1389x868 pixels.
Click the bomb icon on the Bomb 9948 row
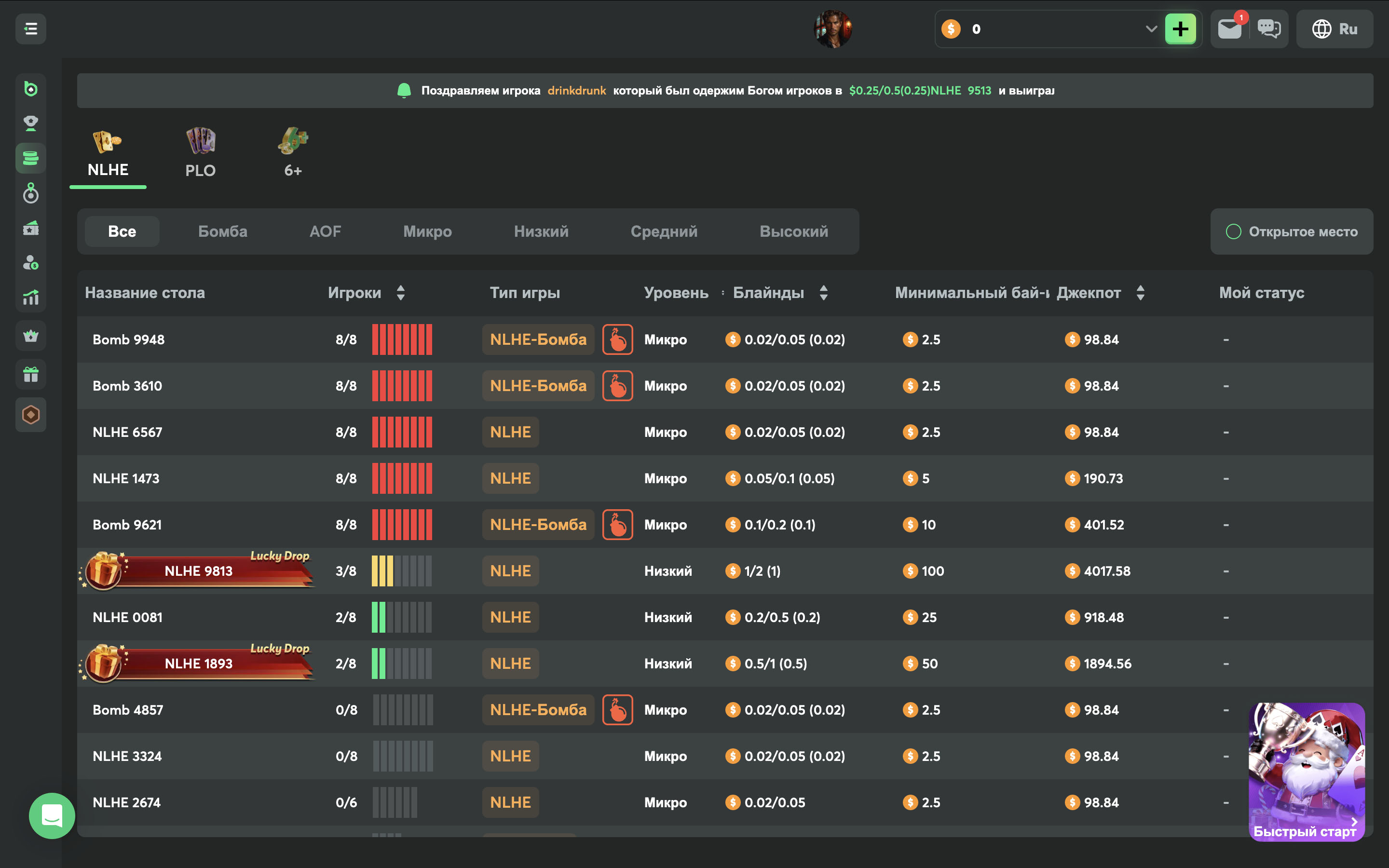tap(617, 339)
